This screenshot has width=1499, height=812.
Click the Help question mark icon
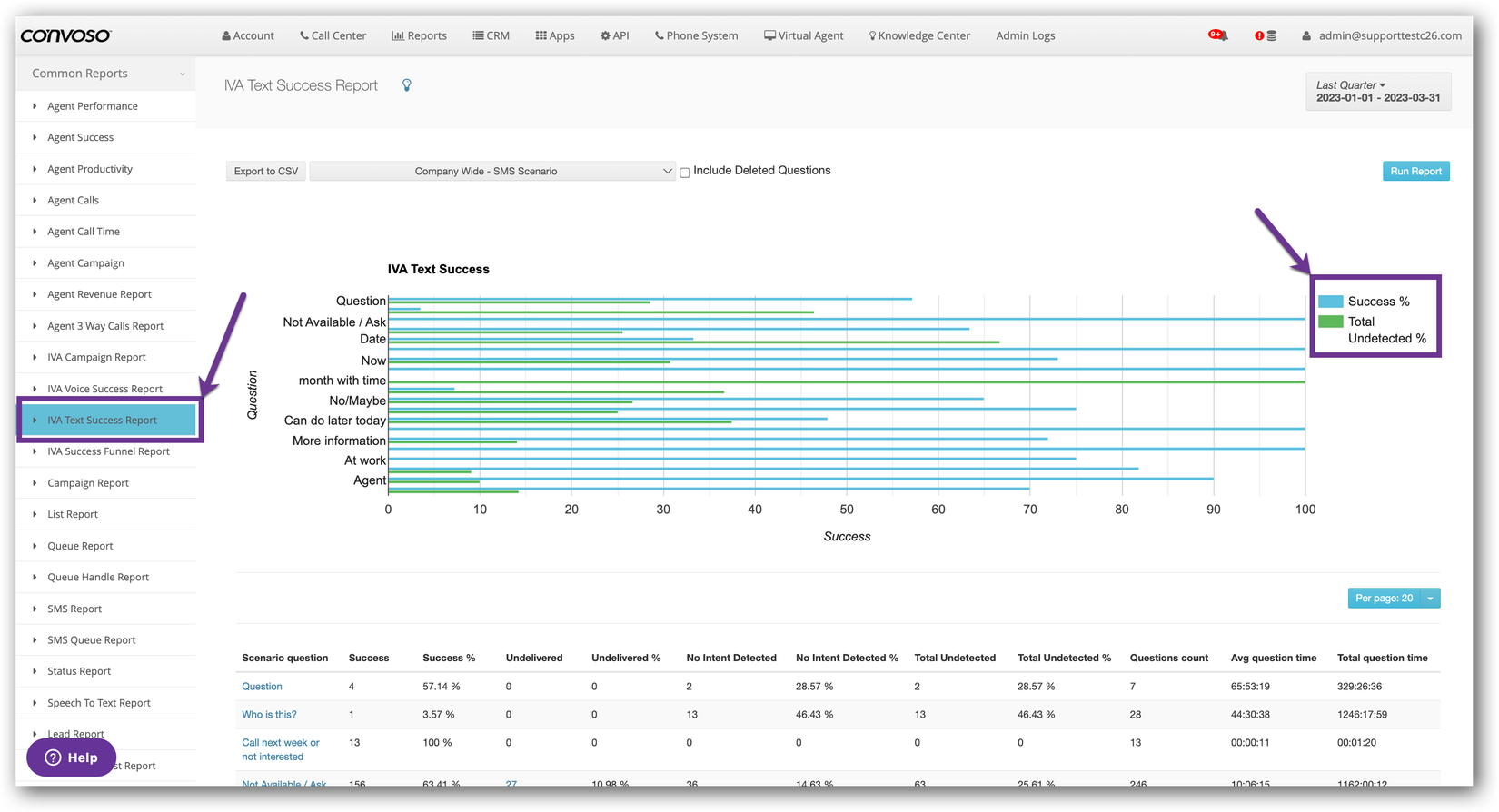pyautogui.click(x=53, y=758)
